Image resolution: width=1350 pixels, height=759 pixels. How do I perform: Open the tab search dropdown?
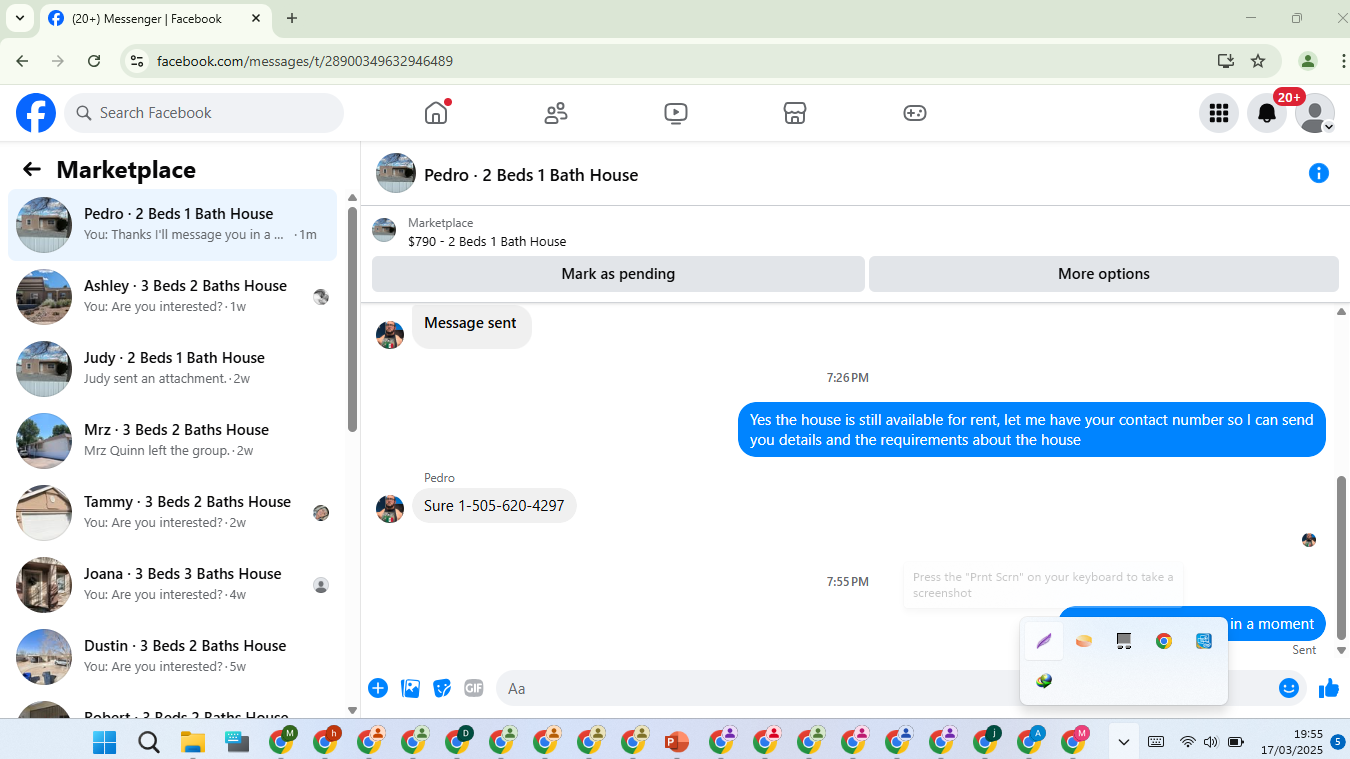(x=19, y=18)
